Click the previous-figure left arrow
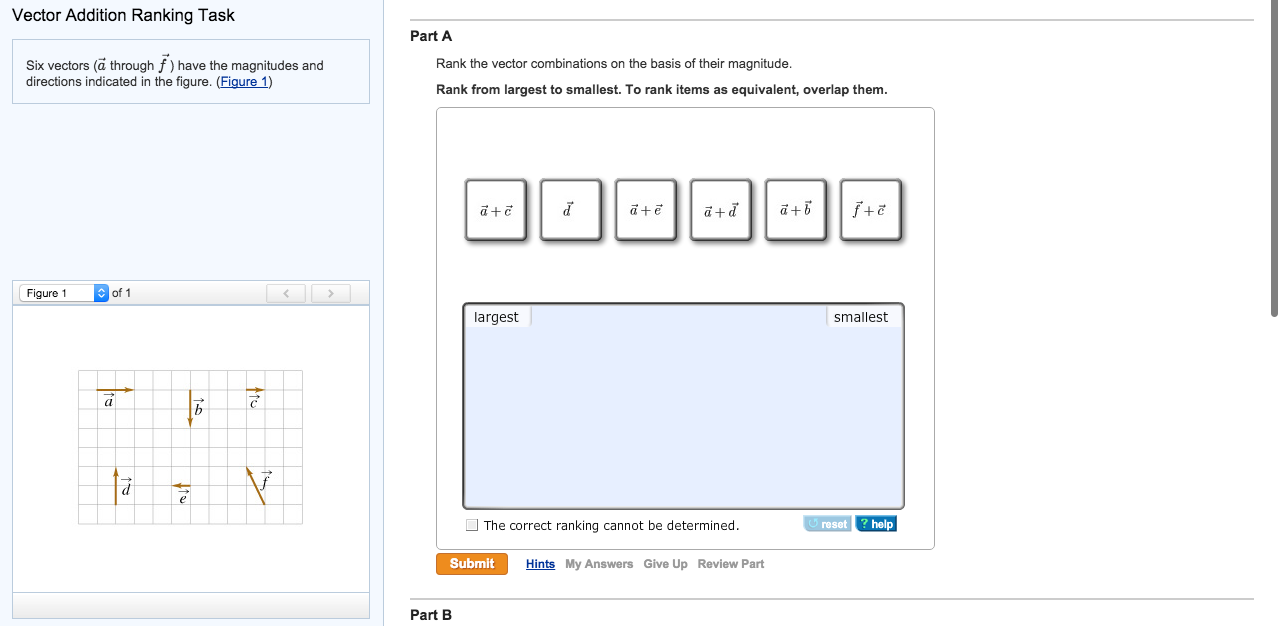1279x626 pixels. click(x=285, y=292)
